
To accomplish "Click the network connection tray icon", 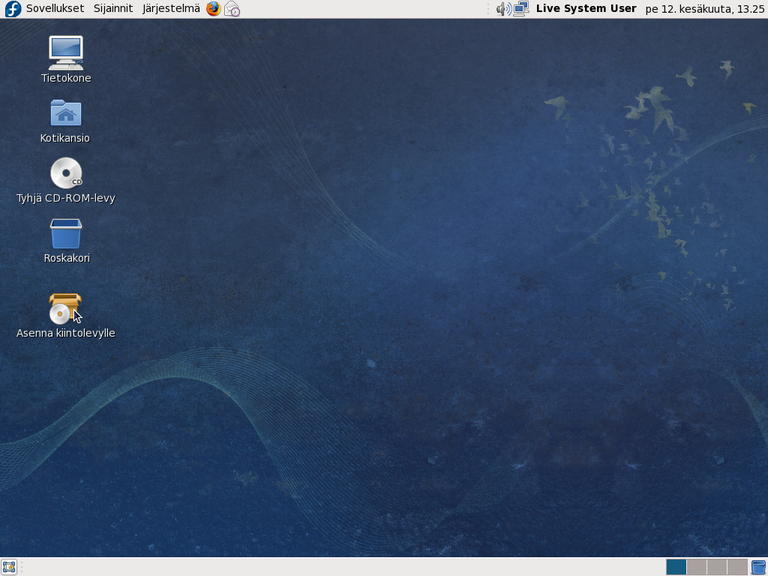I will [x=521, y=9].
